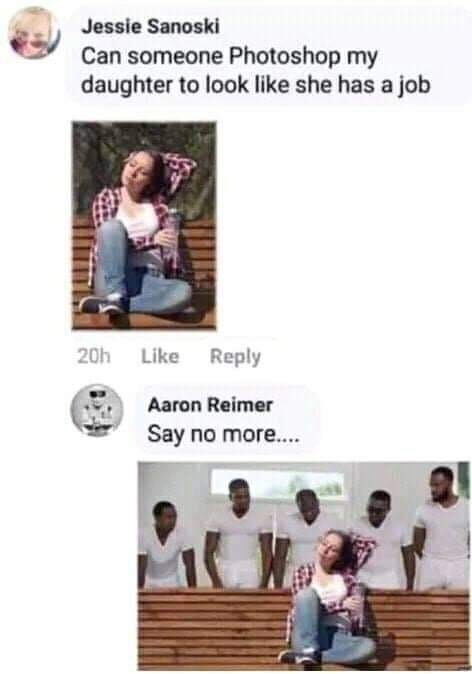The height and width of the screenshot is (674, 472).
Task: Click the Jessie Sanoski name link
Action: tap(150, 27)
